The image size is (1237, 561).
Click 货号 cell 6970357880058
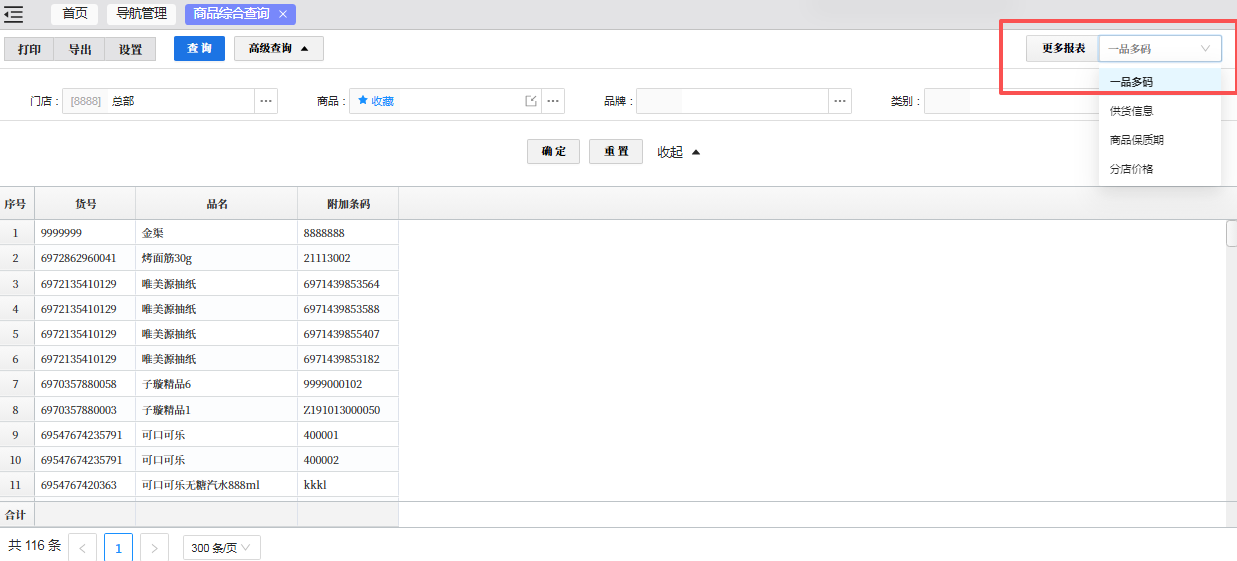tap(86, 384)
